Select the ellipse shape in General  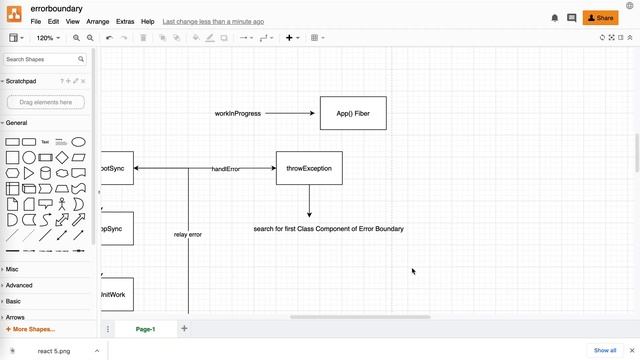pos(78,142)
